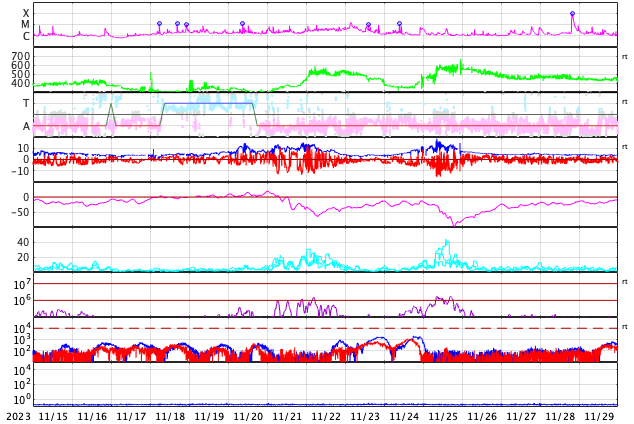Click the 11/23 date label
Image resolution: width=634 pixels, height=424 pixels.
click(x=365, y=417)
